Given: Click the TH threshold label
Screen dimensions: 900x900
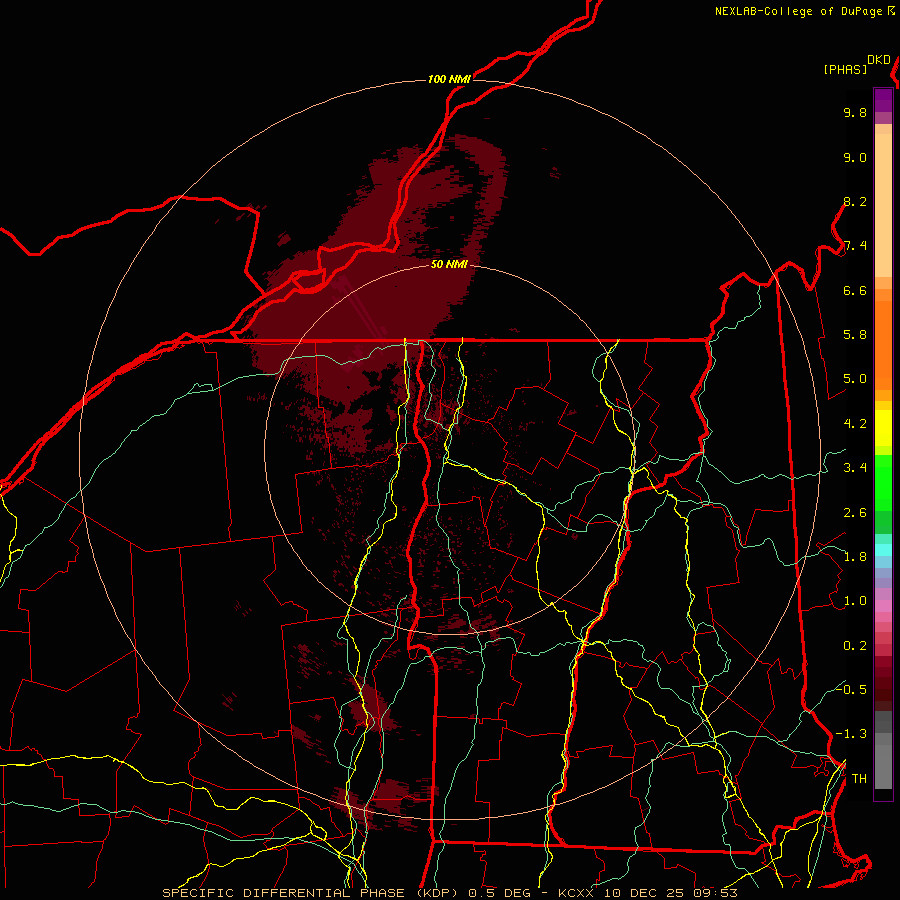Looking at the screenshot, I should point(859,779).
